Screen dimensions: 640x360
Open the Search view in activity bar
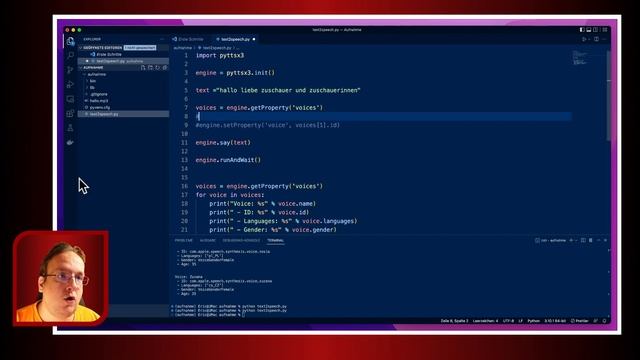coord(70,55)
